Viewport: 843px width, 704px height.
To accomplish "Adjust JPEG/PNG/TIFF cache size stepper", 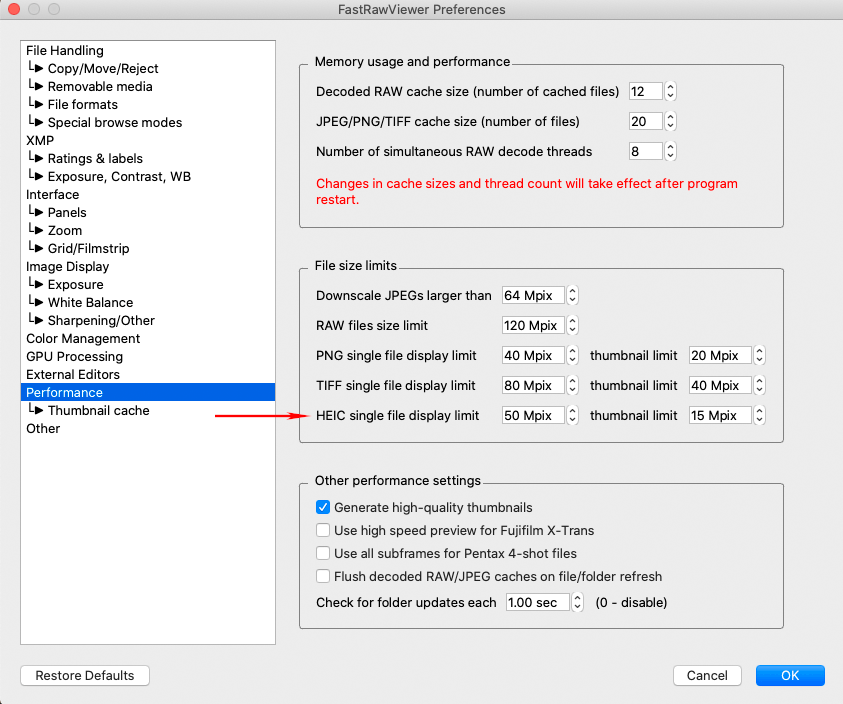I will [670, 122].
